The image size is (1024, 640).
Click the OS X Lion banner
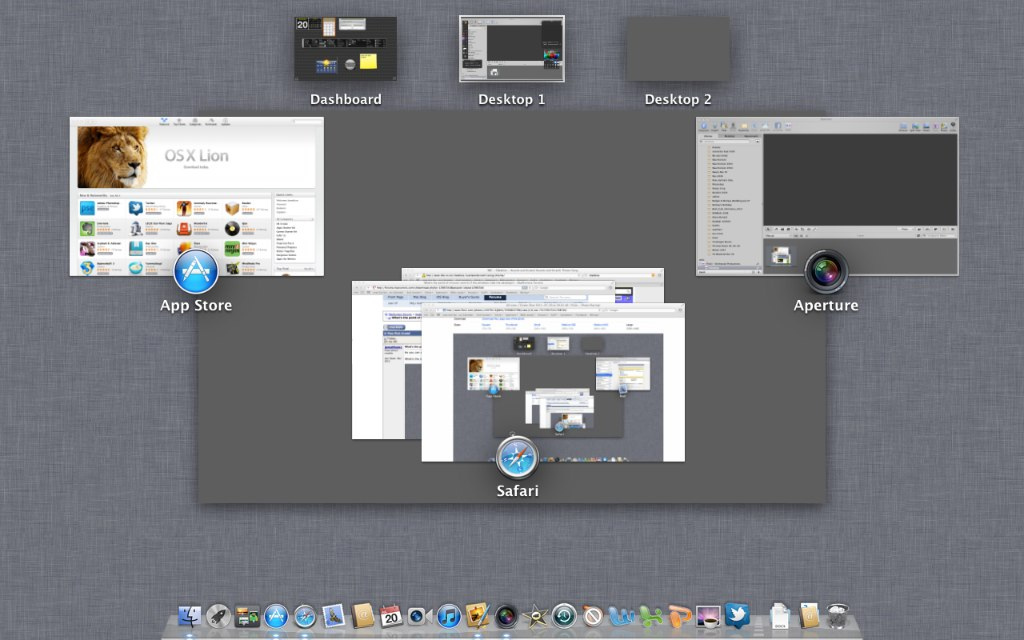pyautogui.click(x=197, y=157)
